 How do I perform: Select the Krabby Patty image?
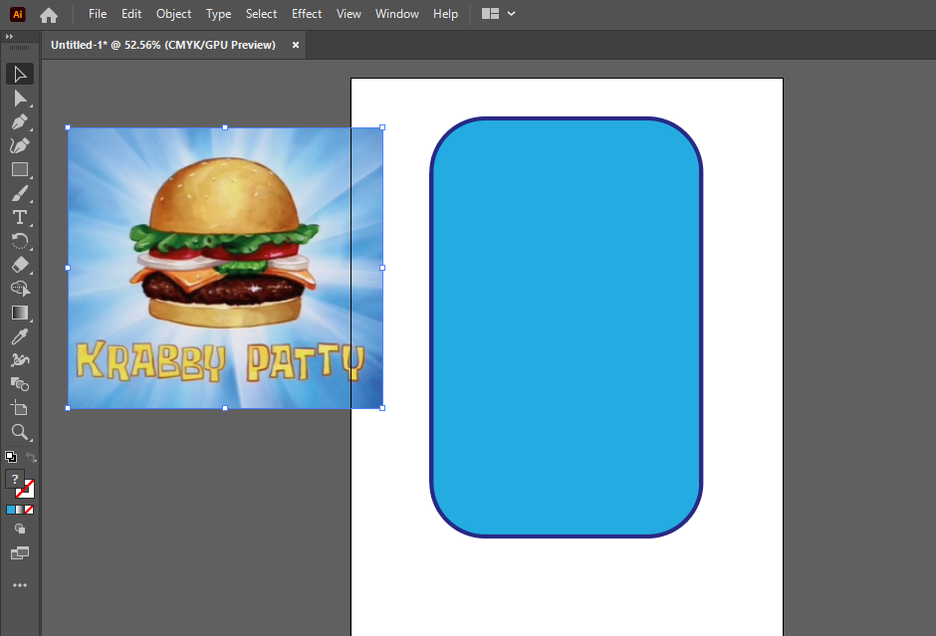point(225,268)
